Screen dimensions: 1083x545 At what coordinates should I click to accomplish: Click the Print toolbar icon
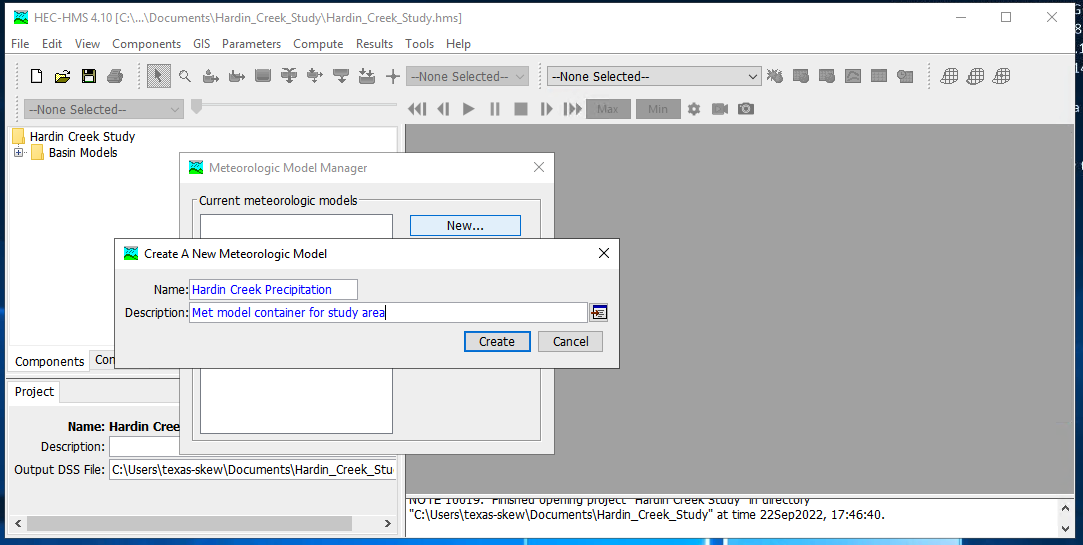[115, 76]
